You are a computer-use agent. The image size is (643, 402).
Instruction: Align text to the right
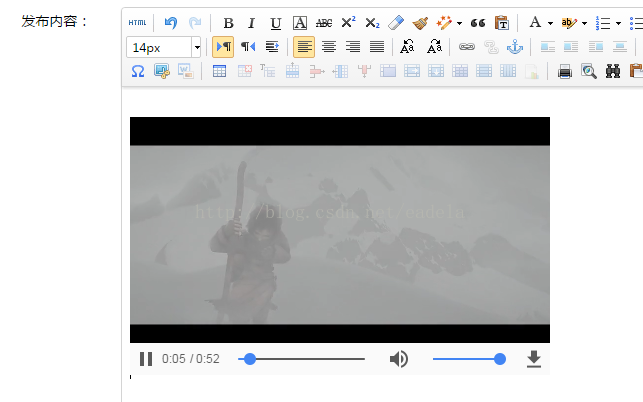pyautogui.click(x=353, y=47)
